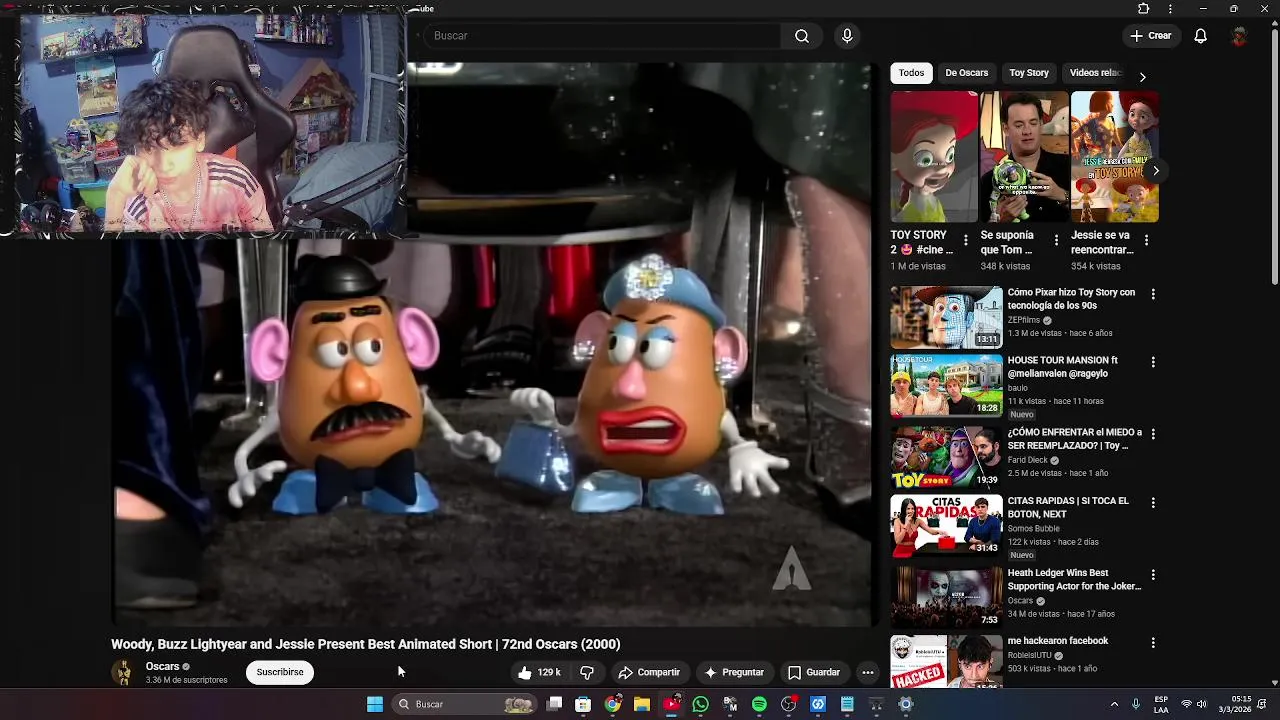The width and height of the screenshot is (1280, 720).
Task: Click the search magnifier button on YouTube
Action: coord(802,36)
